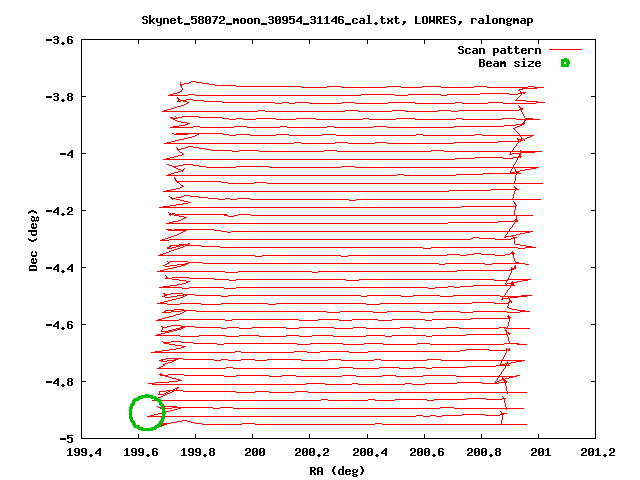Click the 201 RA tick label
640x480 pixels.
[540, 452]
